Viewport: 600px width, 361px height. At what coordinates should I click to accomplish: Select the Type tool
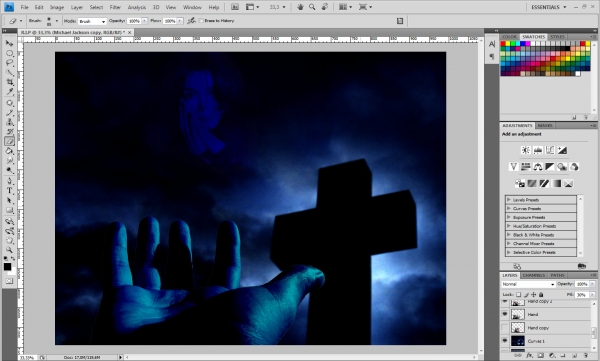(x=9, y=191)
